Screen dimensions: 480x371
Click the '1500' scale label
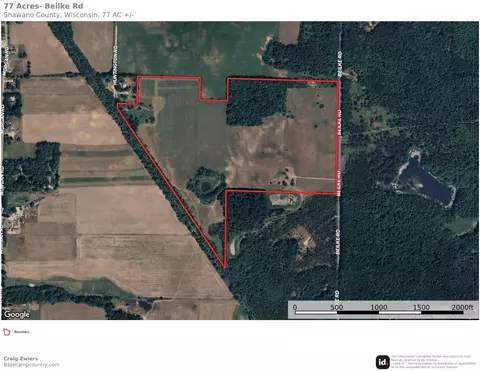click(421, 307)
